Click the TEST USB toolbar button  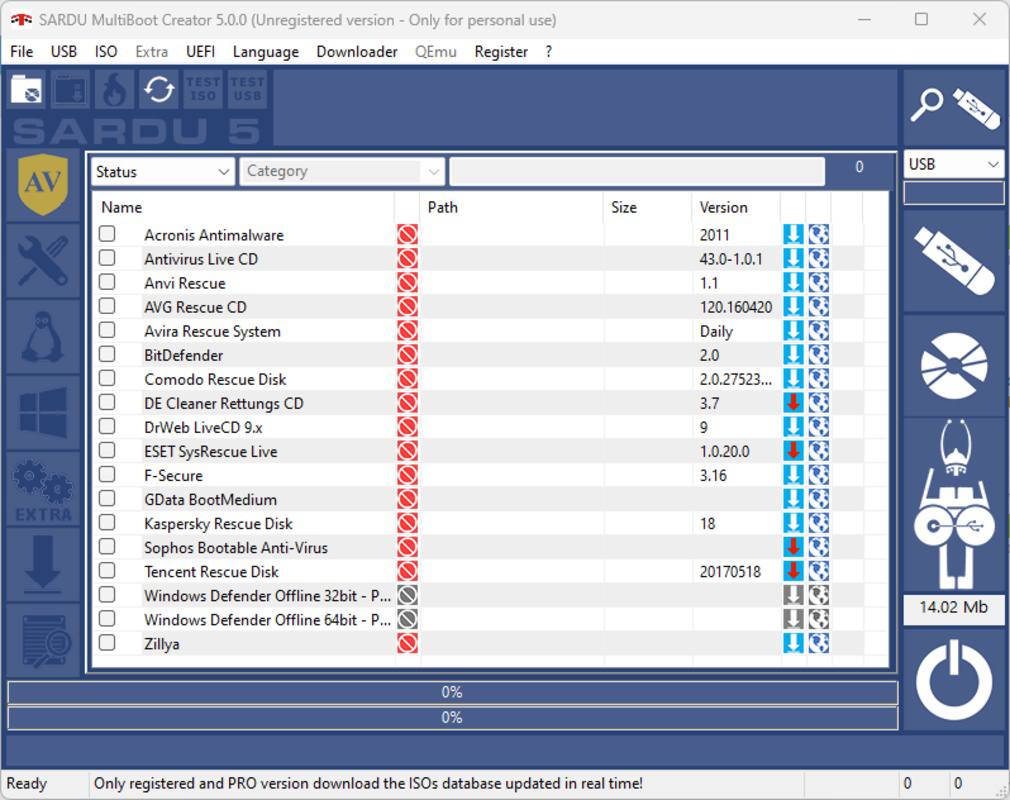point(247,89)
